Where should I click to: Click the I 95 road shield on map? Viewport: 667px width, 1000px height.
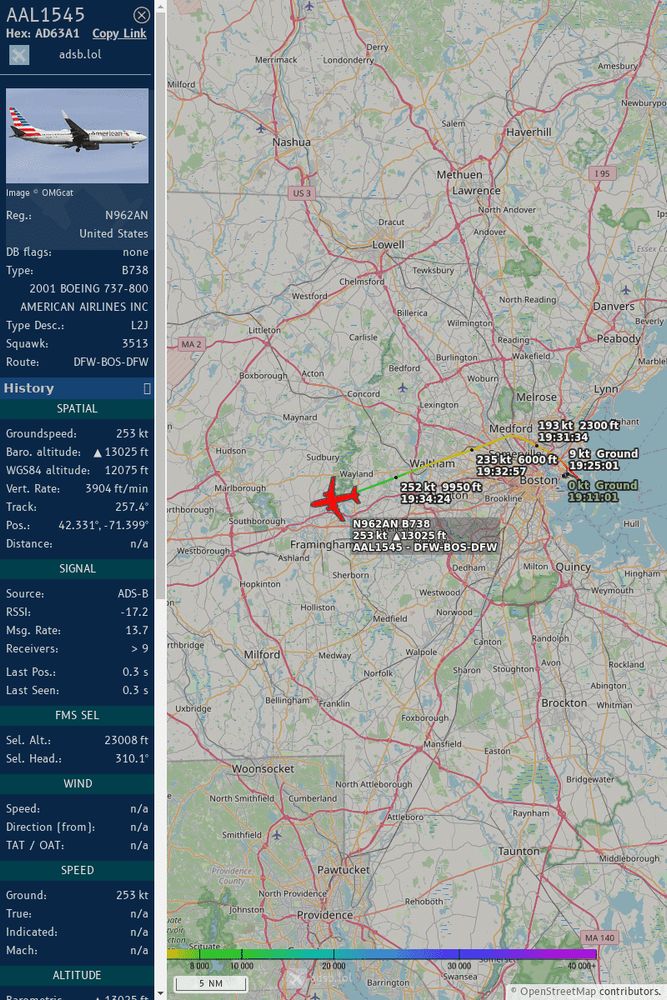602,173
